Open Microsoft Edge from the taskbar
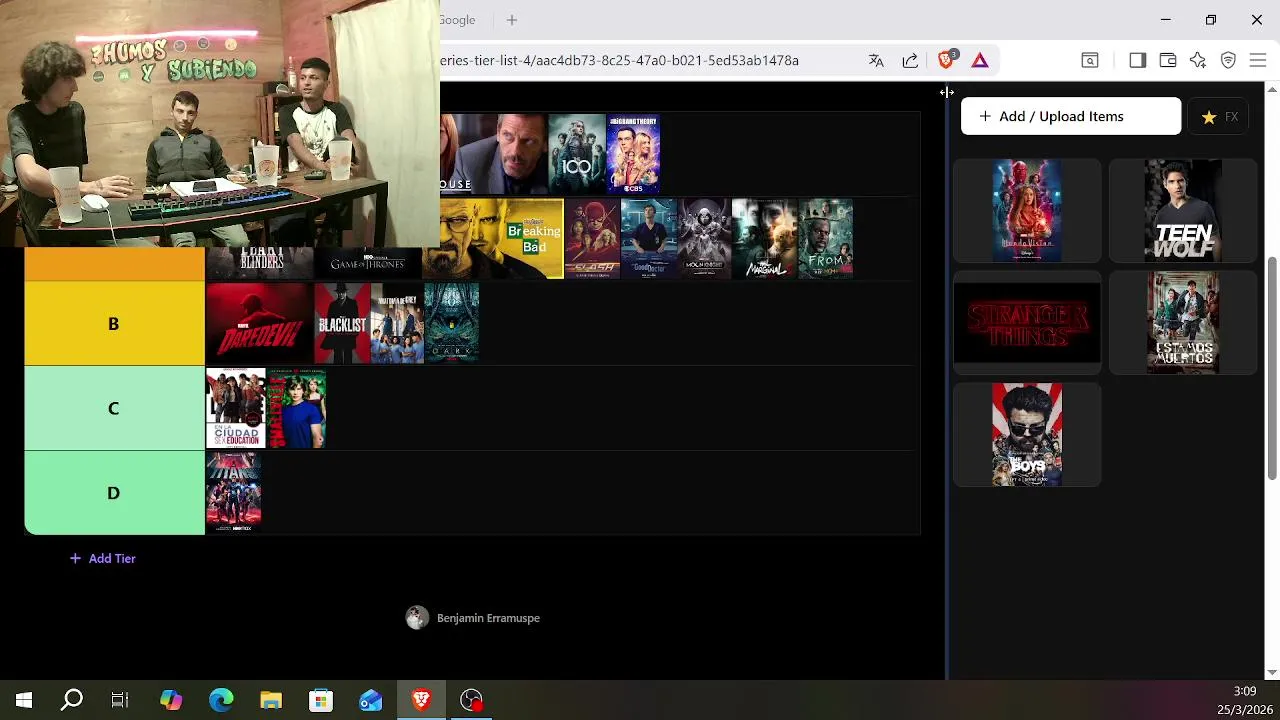The image size is (1280, 720). pyautogui.click(x=221, y=700)
